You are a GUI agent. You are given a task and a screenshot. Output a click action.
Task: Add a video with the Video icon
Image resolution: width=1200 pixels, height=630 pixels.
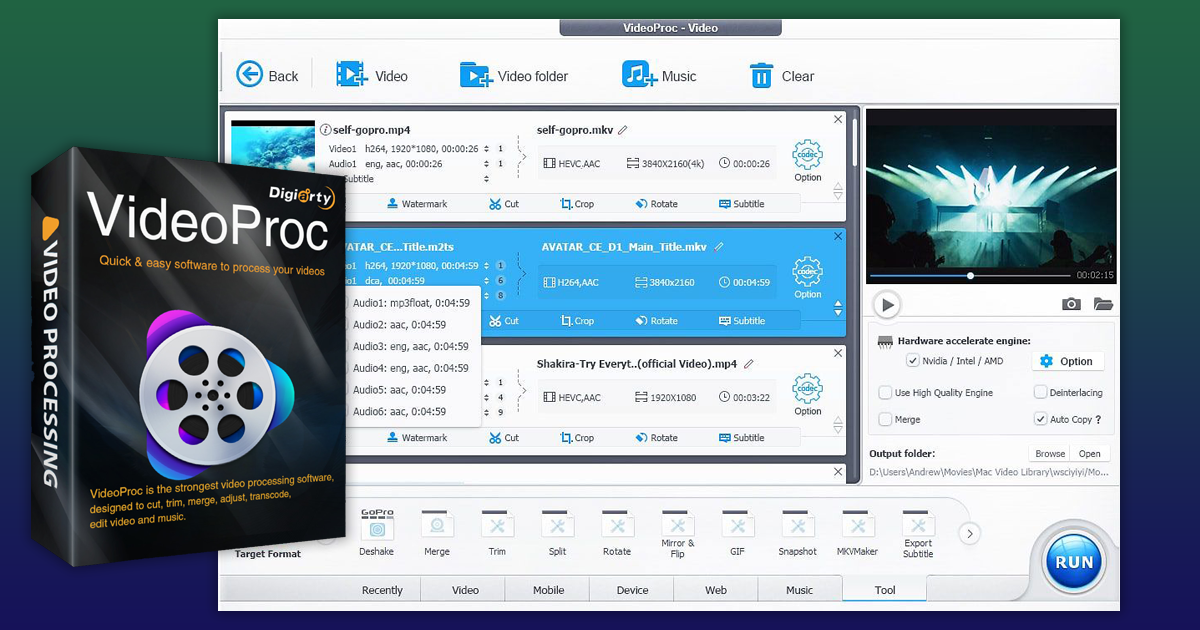coord(352,75)
